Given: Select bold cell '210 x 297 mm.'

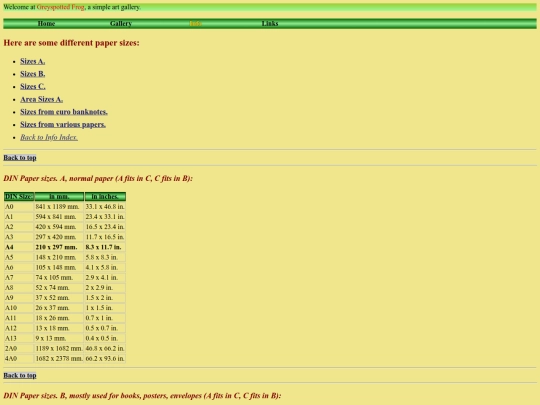Looking at the screenshot, I should (x=59, y=247).
